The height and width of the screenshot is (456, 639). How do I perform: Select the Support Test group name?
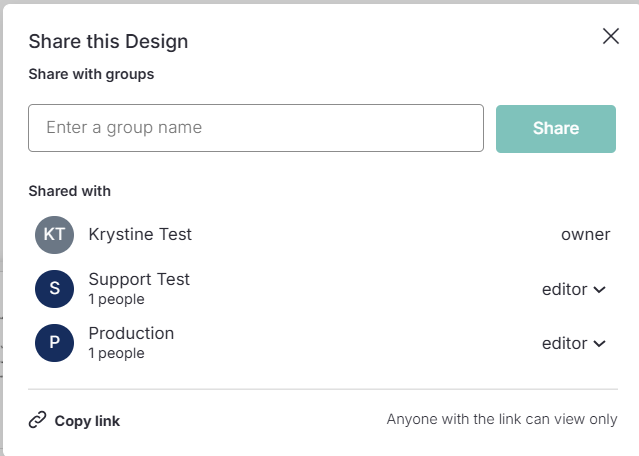tap(139, 279)
